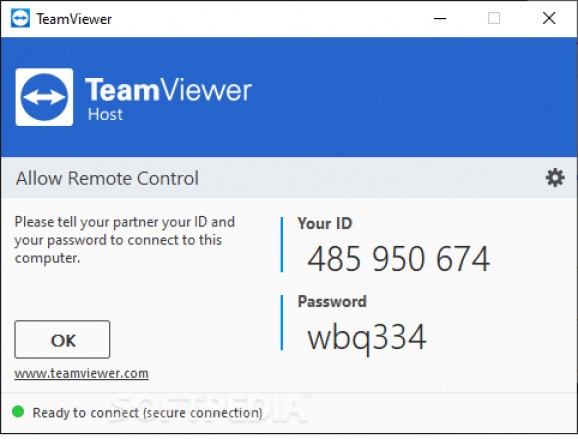Click the Your ID label
The height and width of the screenshot is (439, 578).
coord(325,223)
